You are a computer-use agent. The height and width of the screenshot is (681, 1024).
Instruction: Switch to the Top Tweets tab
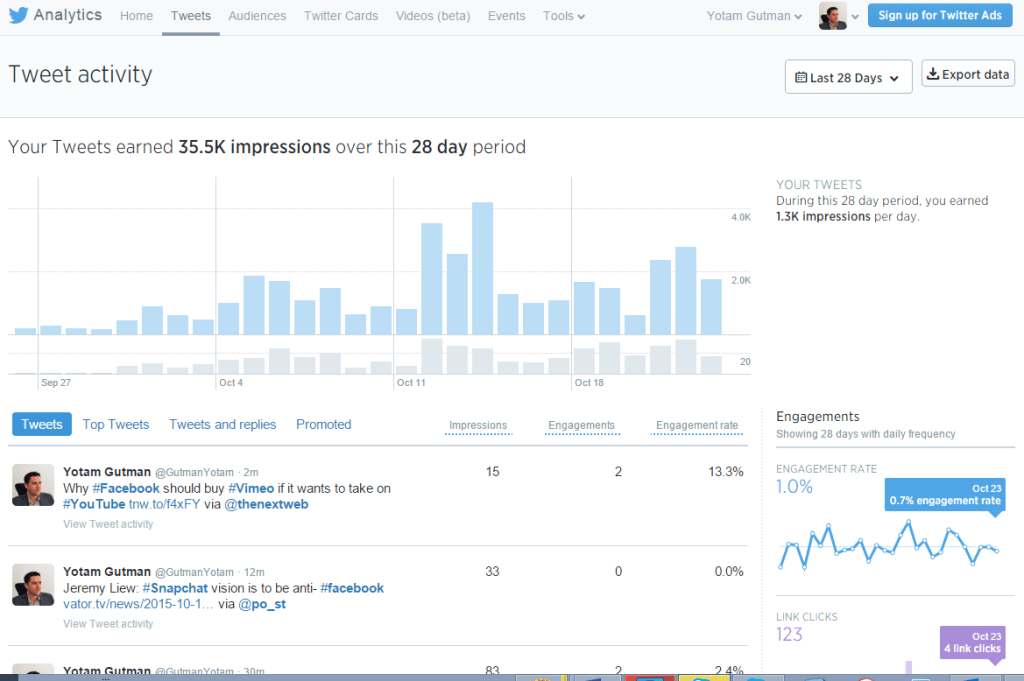(115, 424)
